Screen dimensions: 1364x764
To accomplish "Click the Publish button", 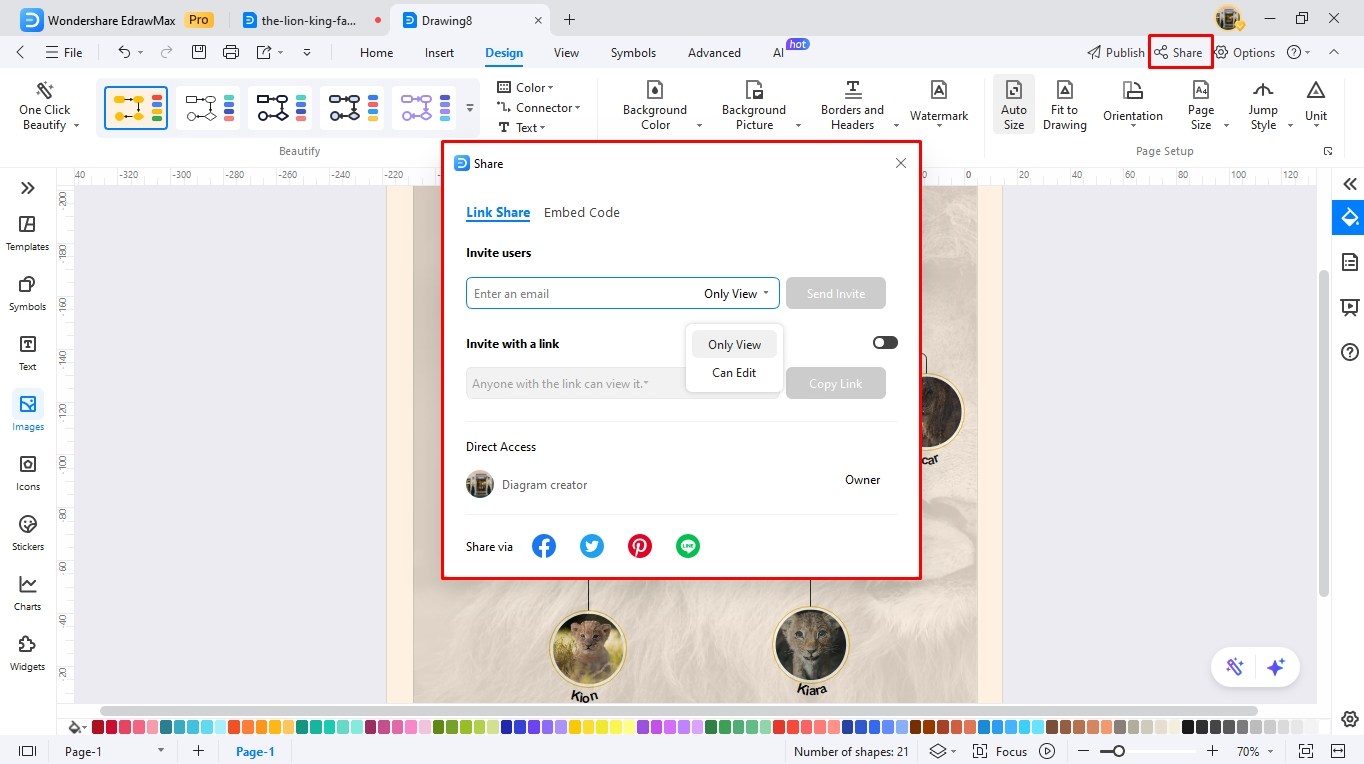I will (x=1116, y=52).
